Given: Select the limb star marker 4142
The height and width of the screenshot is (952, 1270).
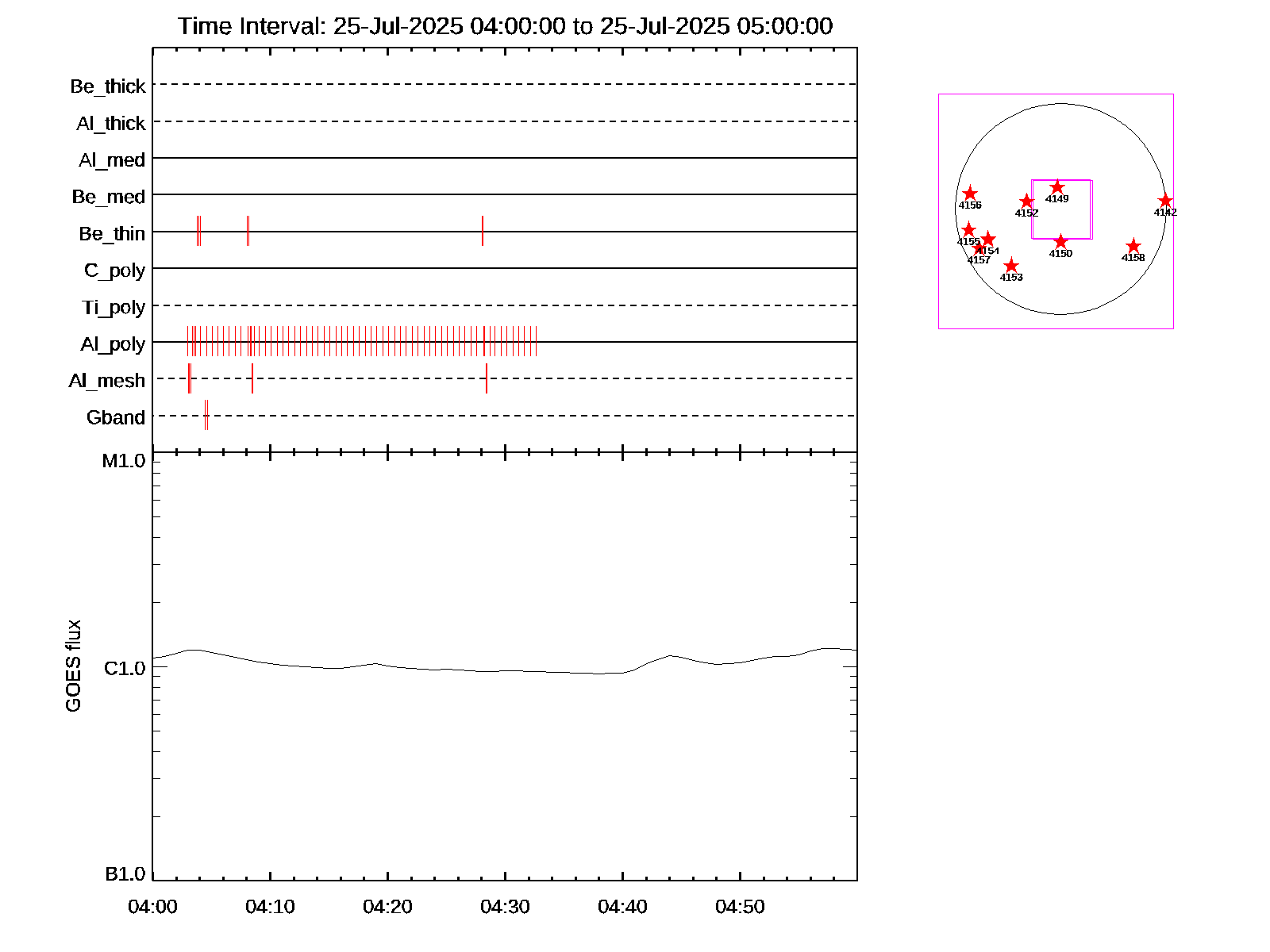Looking at the screenshot, I should (1164, 202).
